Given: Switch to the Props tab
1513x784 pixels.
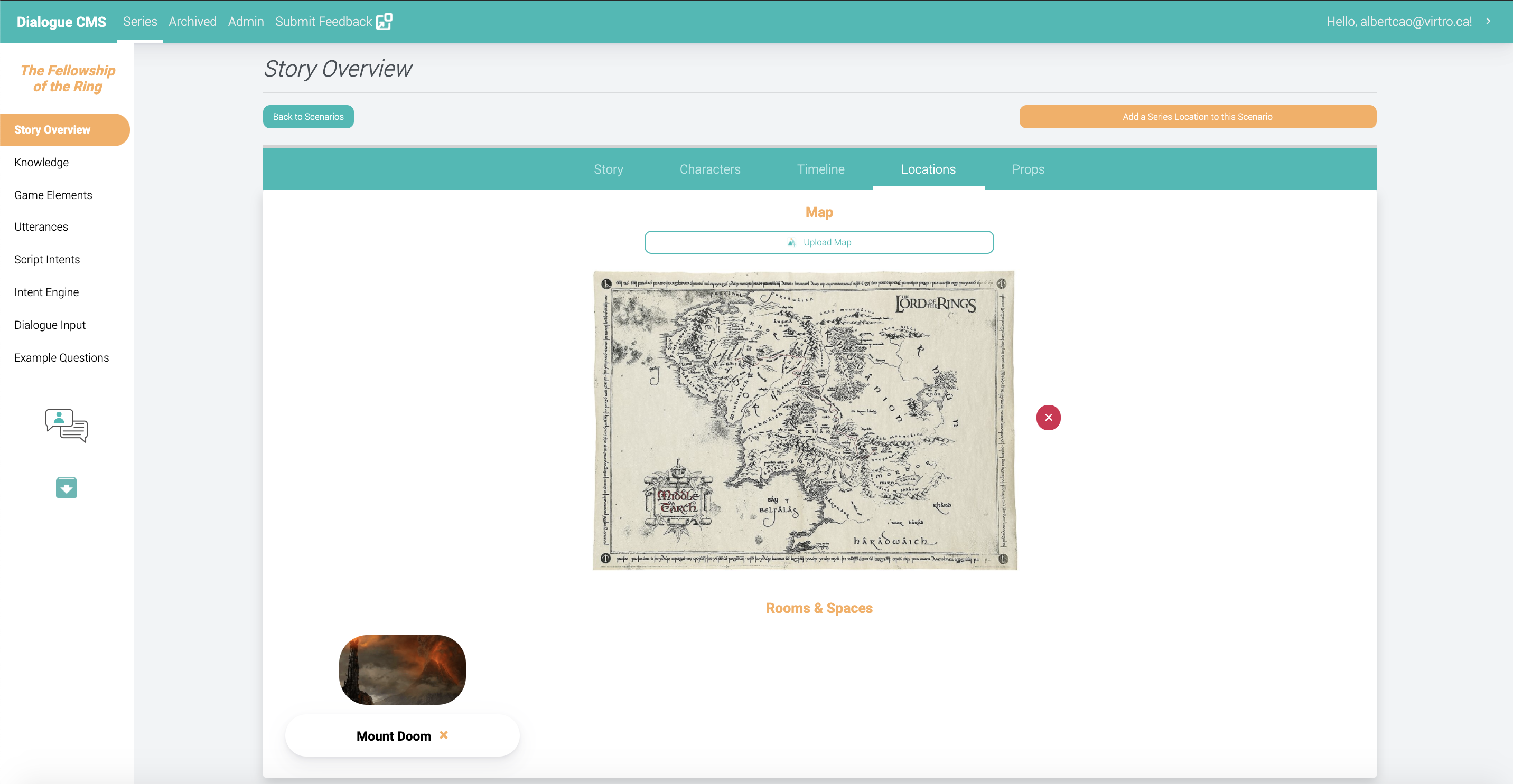Looking at the screenshot, I should [x=1028, y=169].
